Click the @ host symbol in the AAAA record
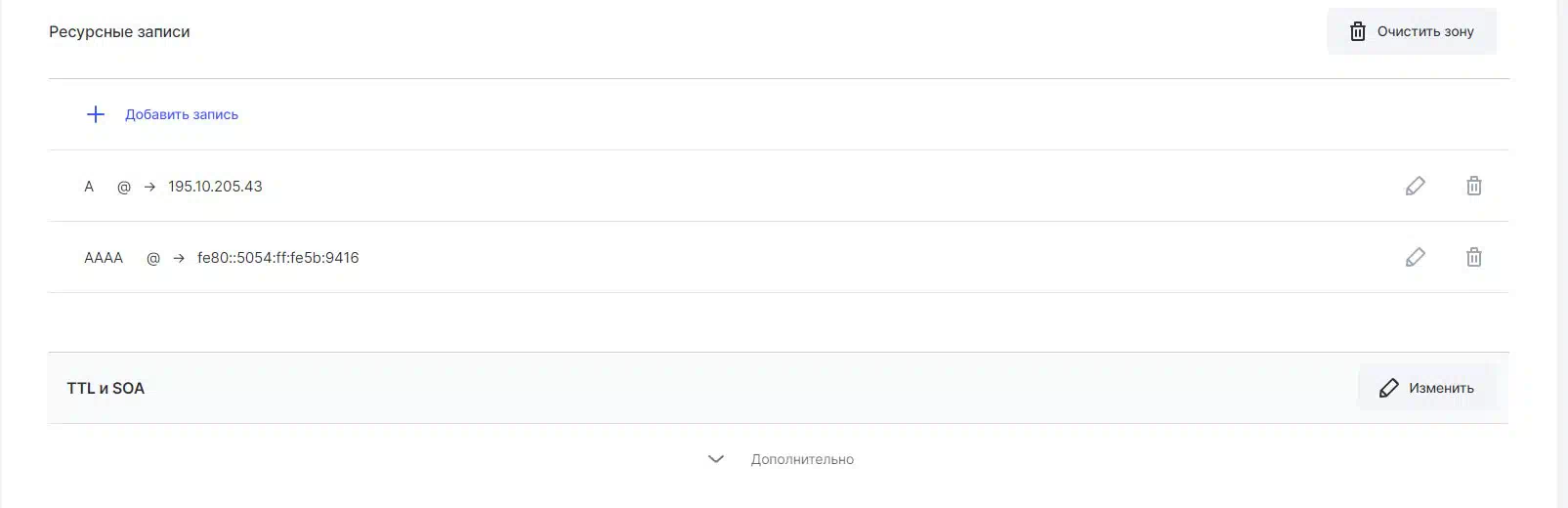 (x=153, y=258)
